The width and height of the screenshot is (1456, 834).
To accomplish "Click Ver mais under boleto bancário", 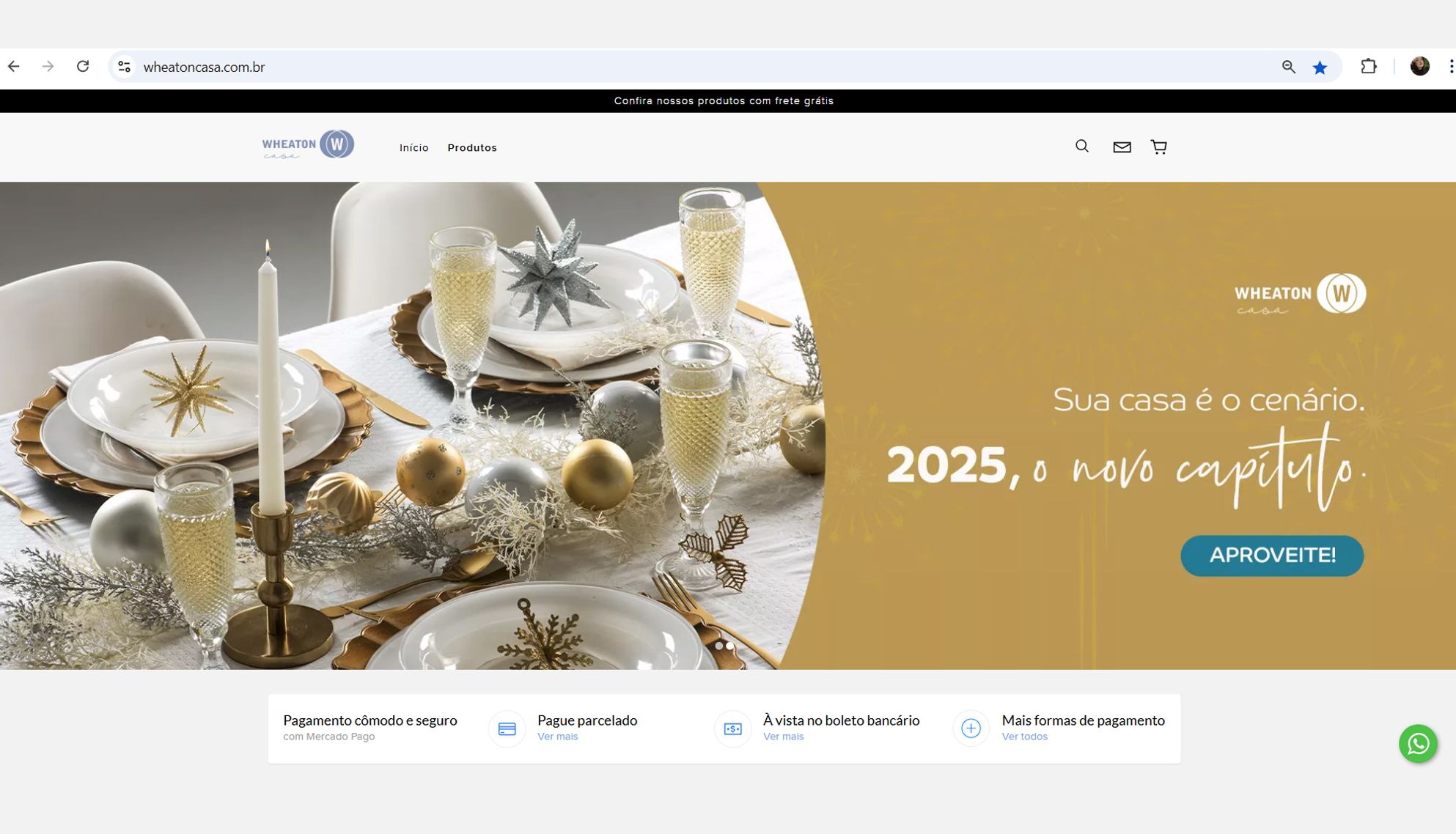I will pyautogui.click(x=783, y=737).
